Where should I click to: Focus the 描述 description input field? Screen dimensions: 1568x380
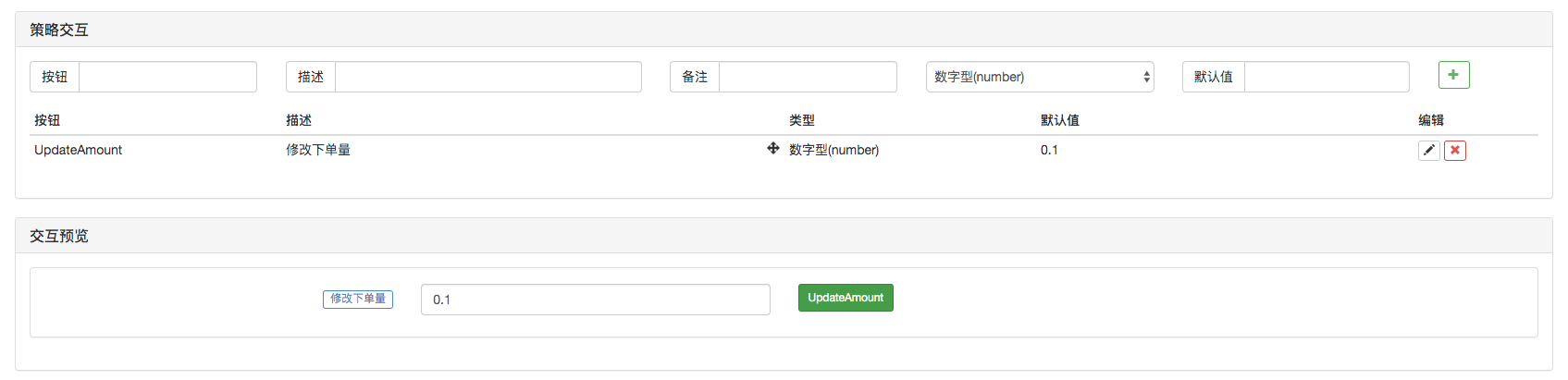tap(488, 77)
